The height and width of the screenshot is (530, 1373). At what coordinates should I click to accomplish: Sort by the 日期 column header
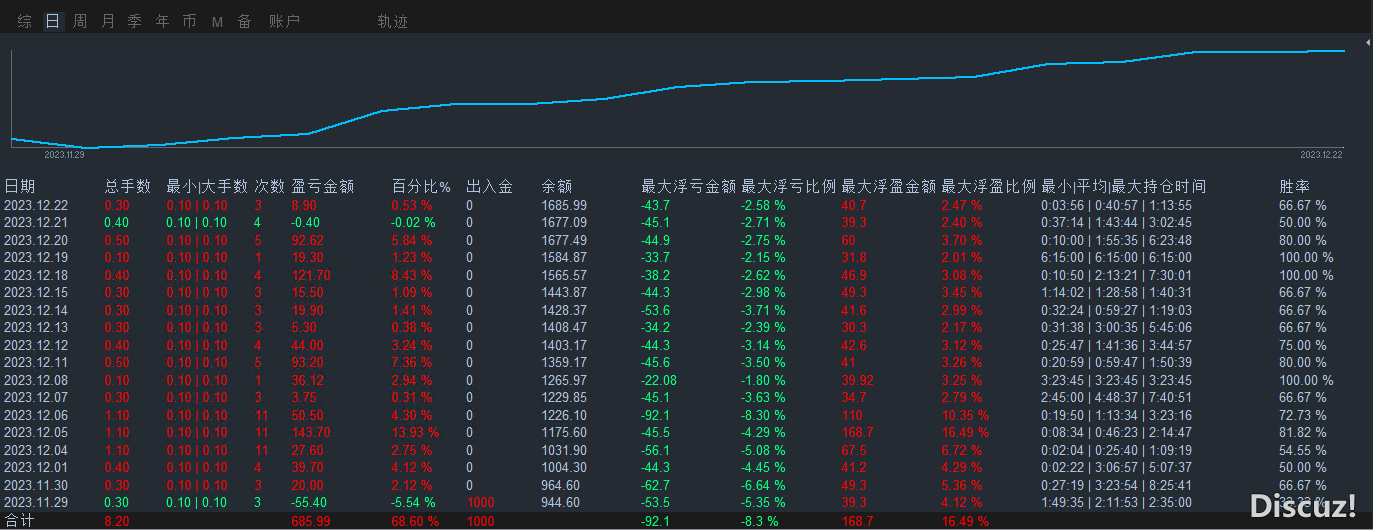tap(20, 186)
